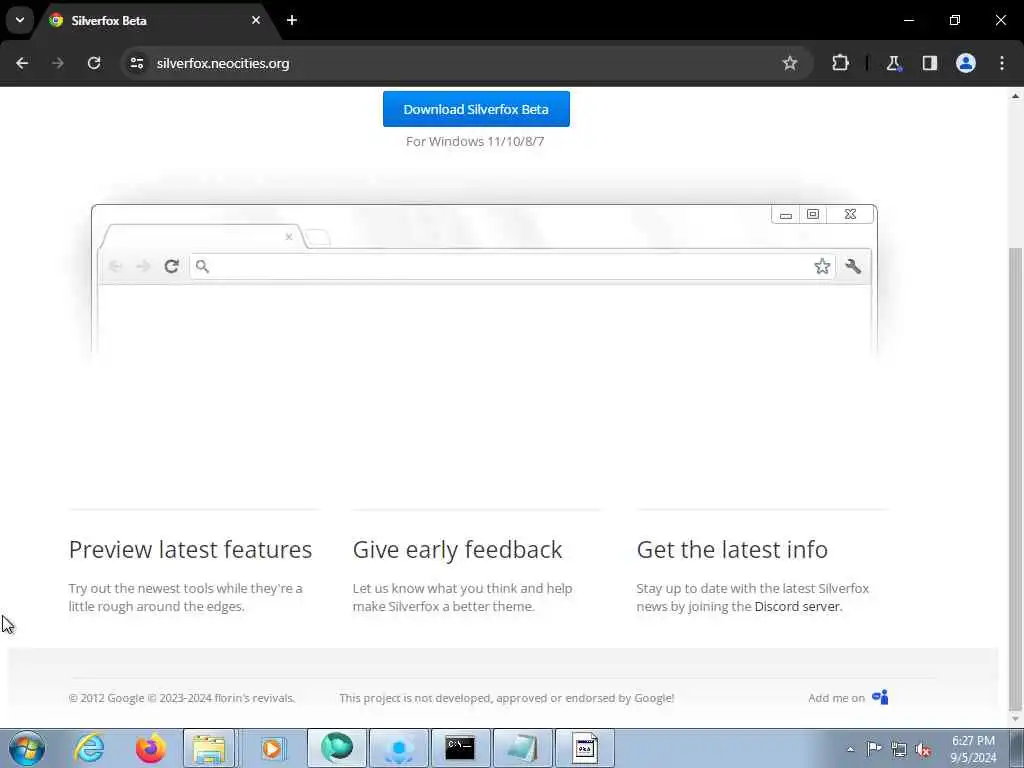Viewport: 1024px width, 768px height.
Task: Click 'Add me on' footer text
Action: point(836,698)
